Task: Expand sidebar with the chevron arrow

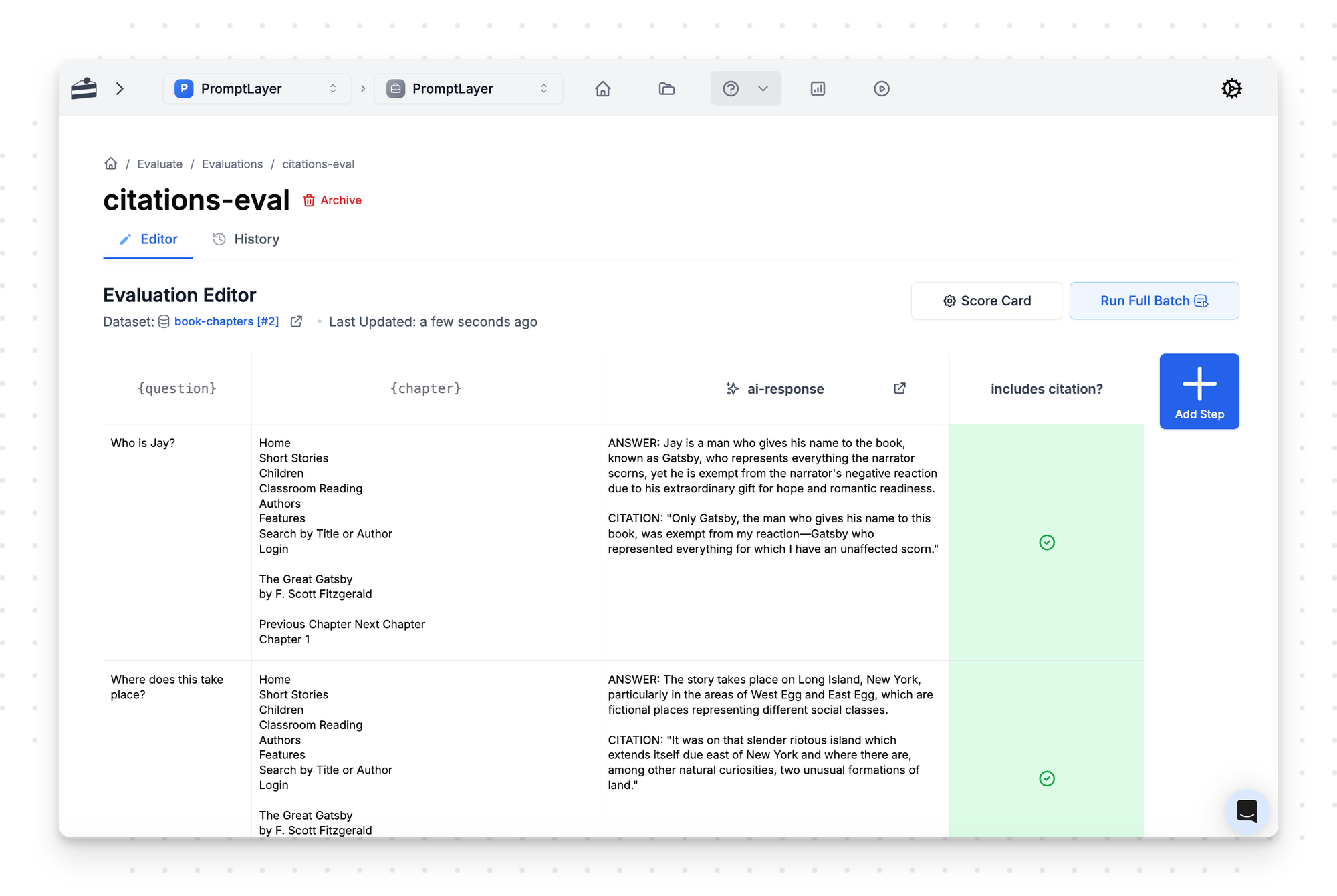Action: (x=120, y=88)
